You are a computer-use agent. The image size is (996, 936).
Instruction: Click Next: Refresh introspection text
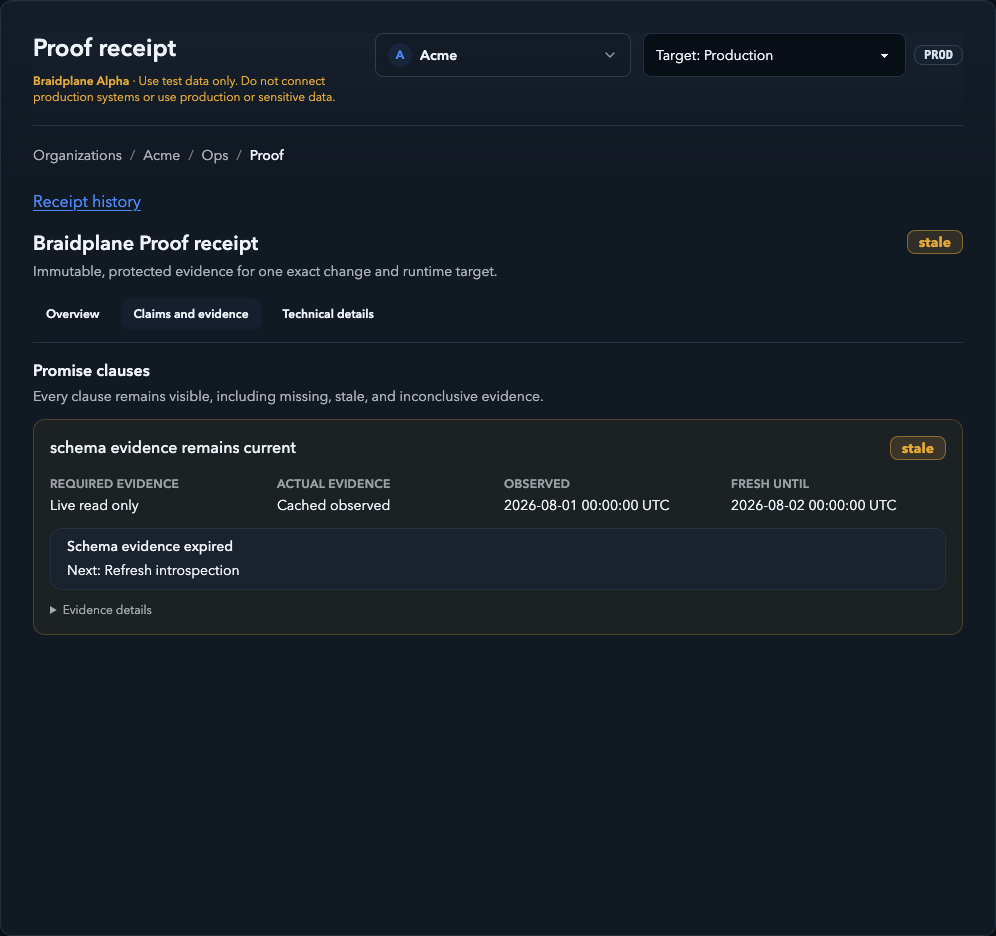click(x=153, y=570)
